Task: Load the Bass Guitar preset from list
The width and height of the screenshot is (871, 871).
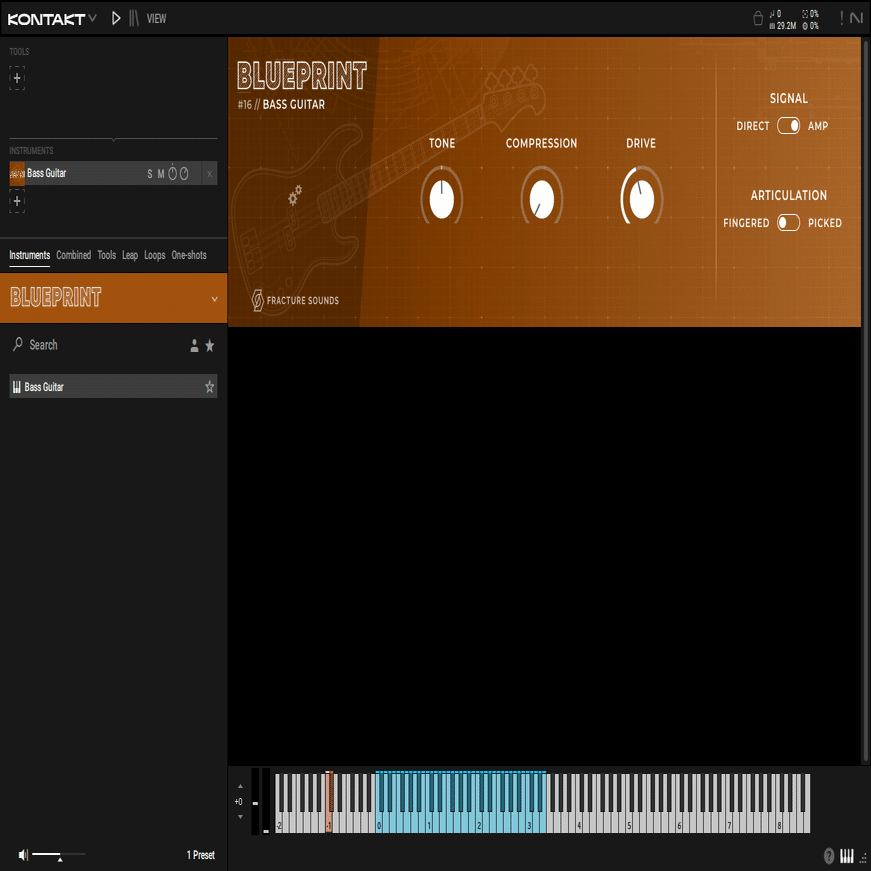Action: (x=113, y=387)
